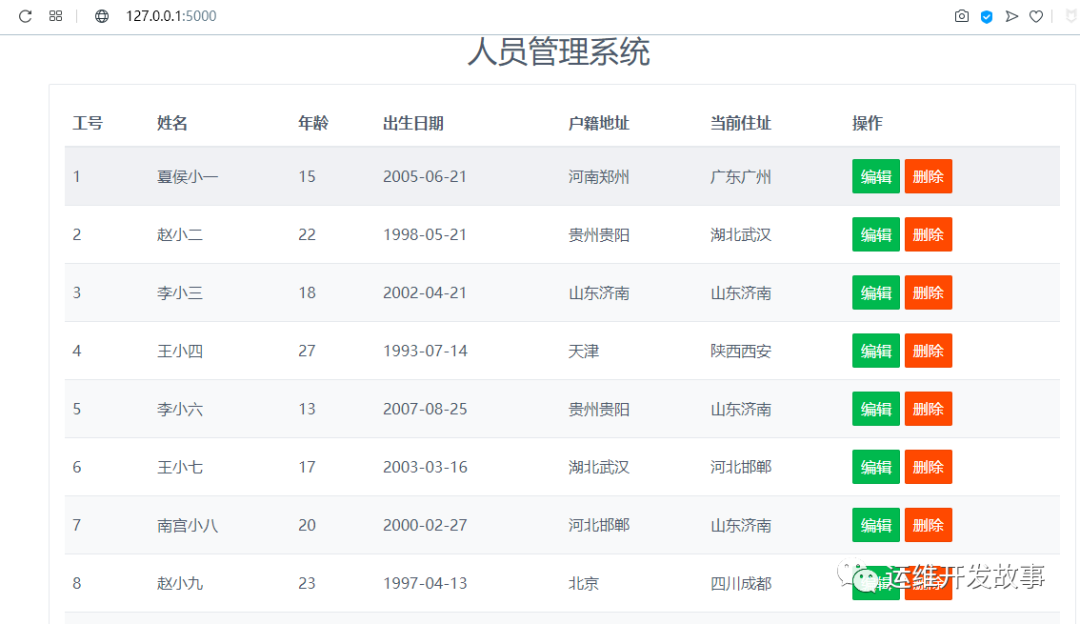
Task: Bookmark page with the heart icon
Action: (x=1036, y=16)
